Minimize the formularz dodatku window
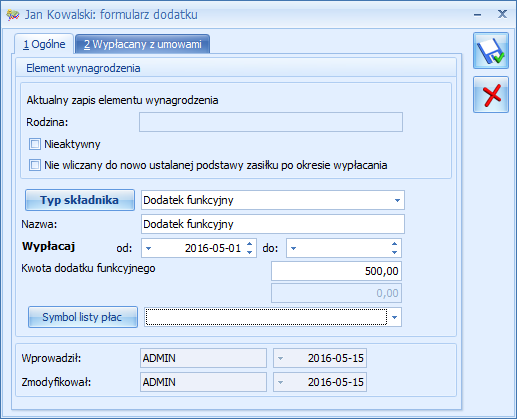 [x=477, y=15]
